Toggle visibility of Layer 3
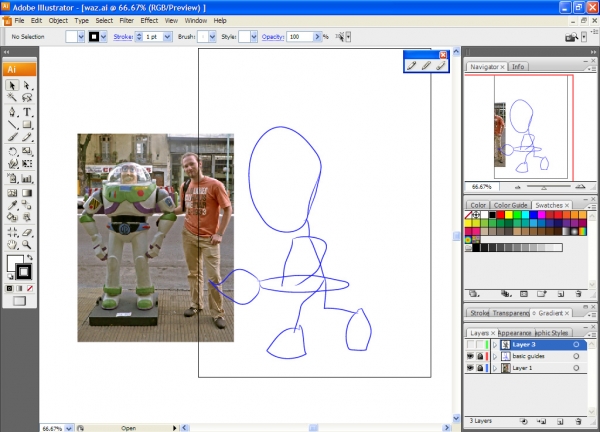This screenshot has width=600, height=432. click(470, 345)
